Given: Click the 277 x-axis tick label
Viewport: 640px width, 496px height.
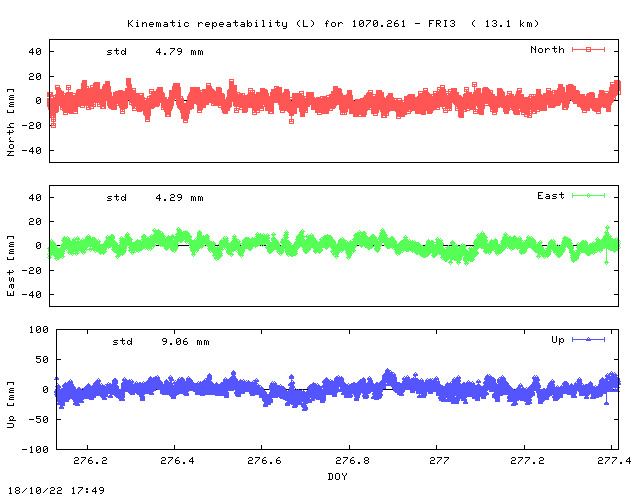Looking at the screenshot, I should [439, 461].
